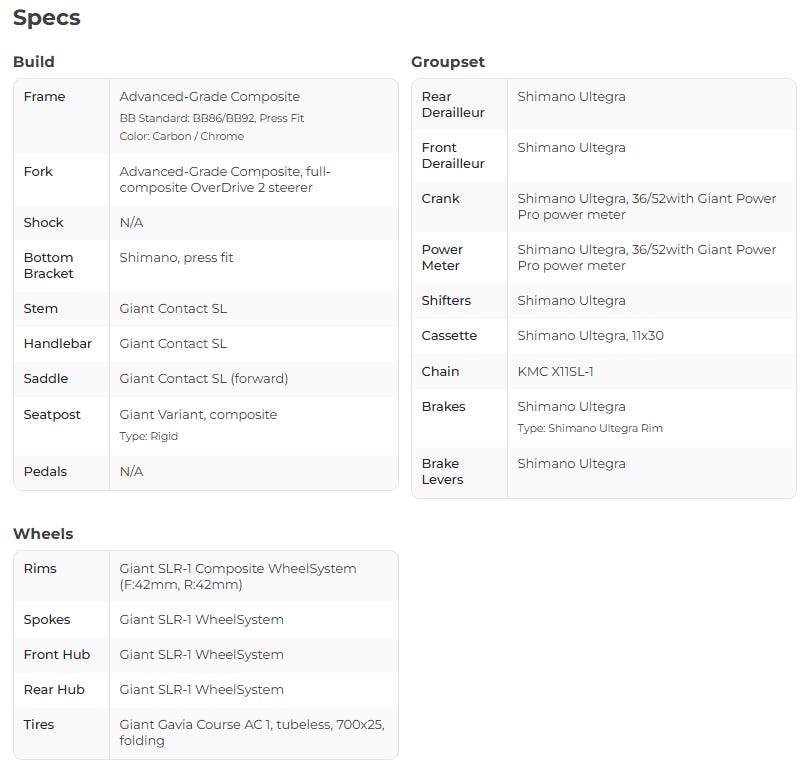This screenshot has height=775, width=804.
Task: Click the 'Handlebar' row label
Action: coord(58,344)
